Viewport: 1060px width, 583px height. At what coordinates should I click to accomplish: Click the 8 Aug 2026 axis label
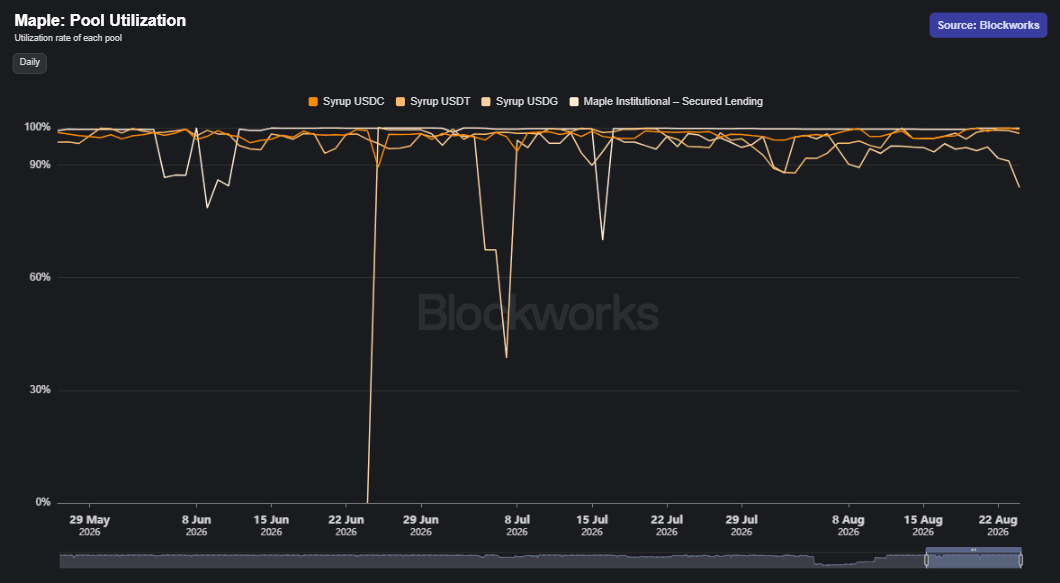pos(848,526)
